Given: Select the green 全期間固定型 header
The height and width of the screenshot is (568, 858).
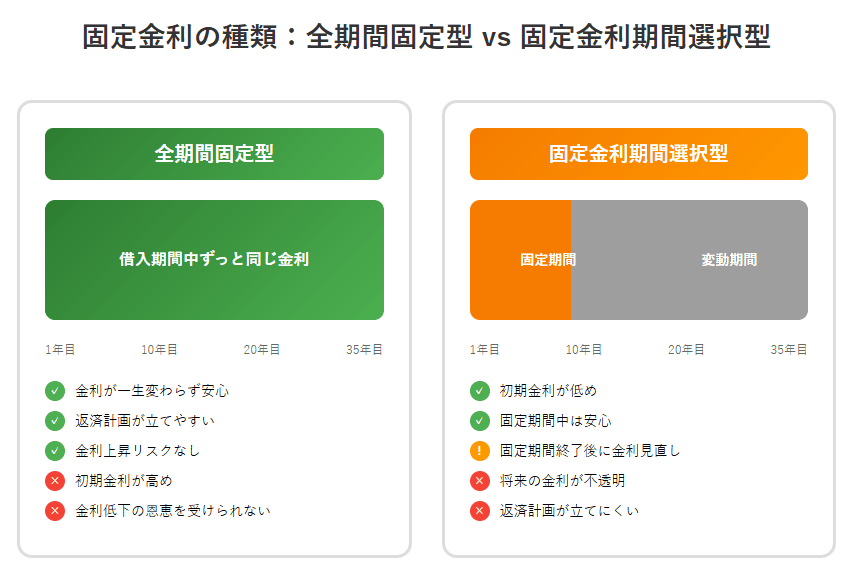Looking at the screenshot, I should (x=214, y=154).
